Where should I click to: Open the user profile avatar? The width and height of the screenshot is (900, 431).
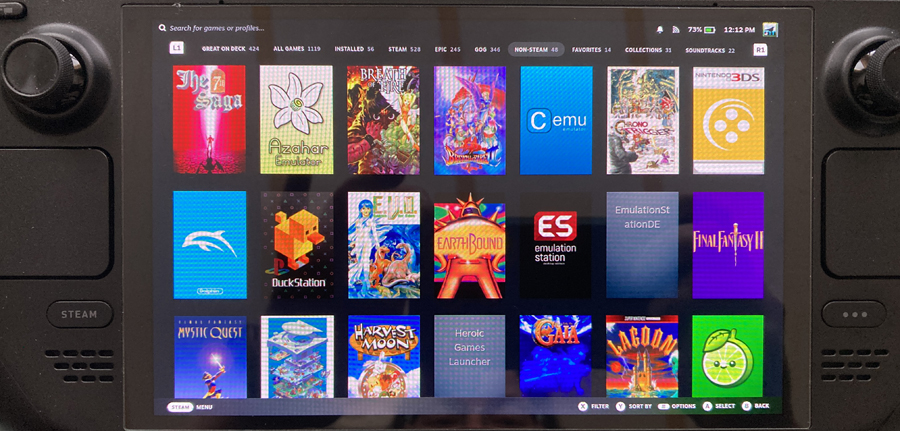770,29
